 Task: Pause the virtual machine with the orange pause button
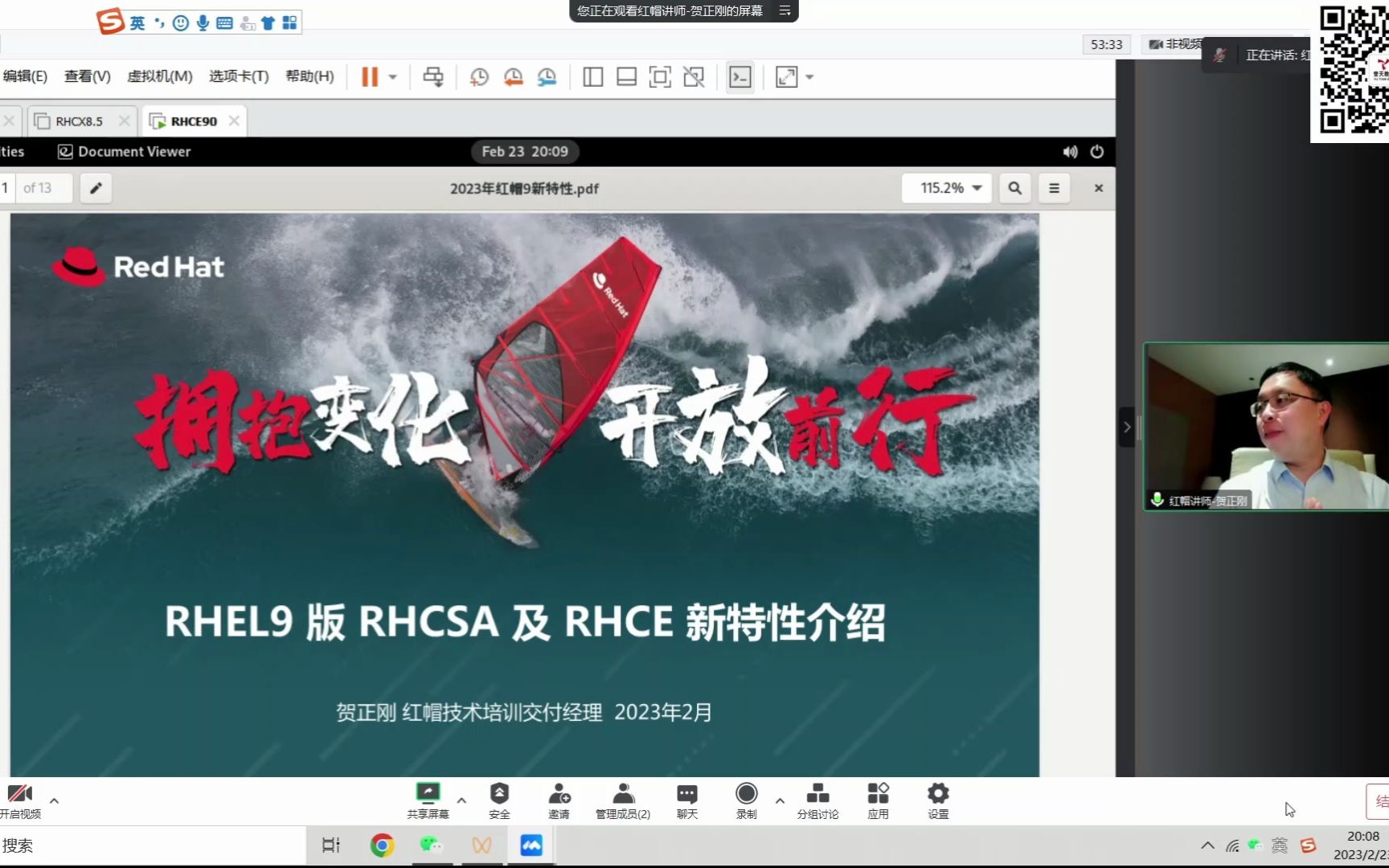[x=370, y=77]
